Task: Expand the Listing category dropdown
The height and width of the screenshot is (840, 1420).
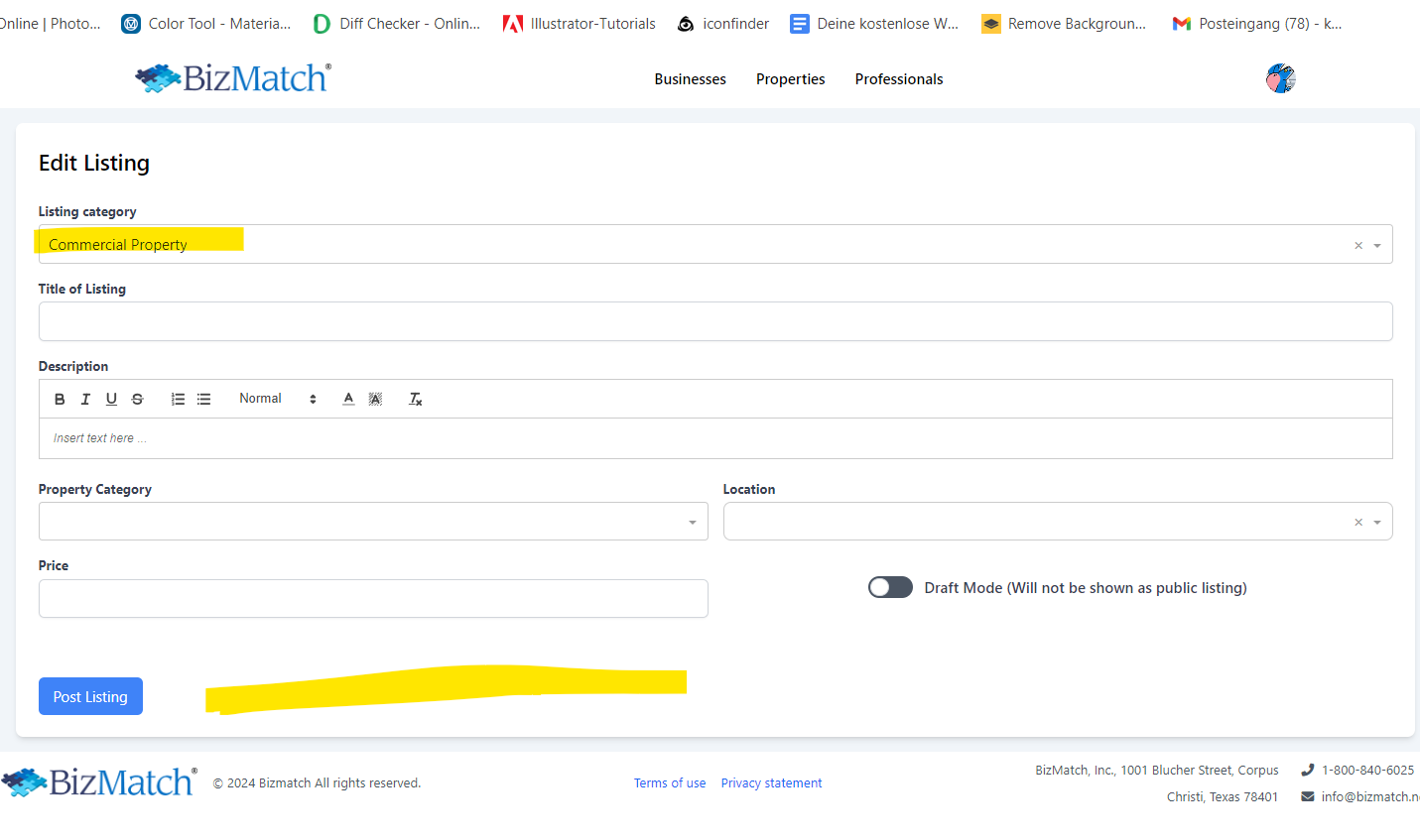Action: (x=1377, y=245)
